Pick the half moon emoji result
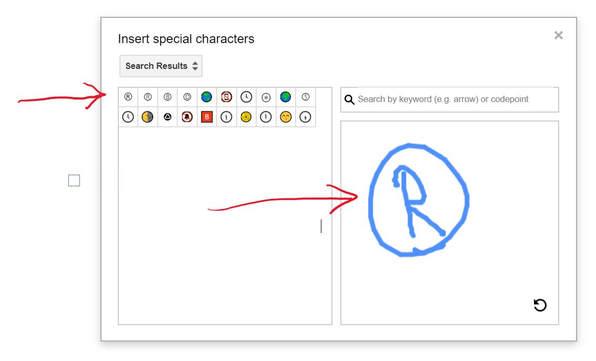The height and width of the screenshot is (361, 596). click(x=147, y=117)
